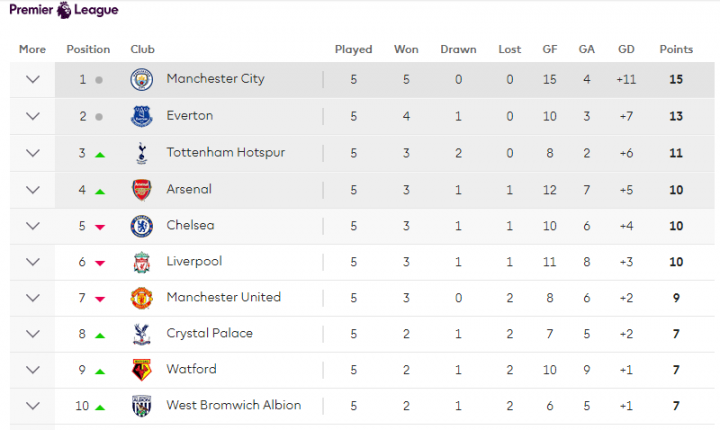This screenshot has height=430, width=720.
Task: Select the Tottenham Hotspur cockerel crest
Action: click(141, 153)
